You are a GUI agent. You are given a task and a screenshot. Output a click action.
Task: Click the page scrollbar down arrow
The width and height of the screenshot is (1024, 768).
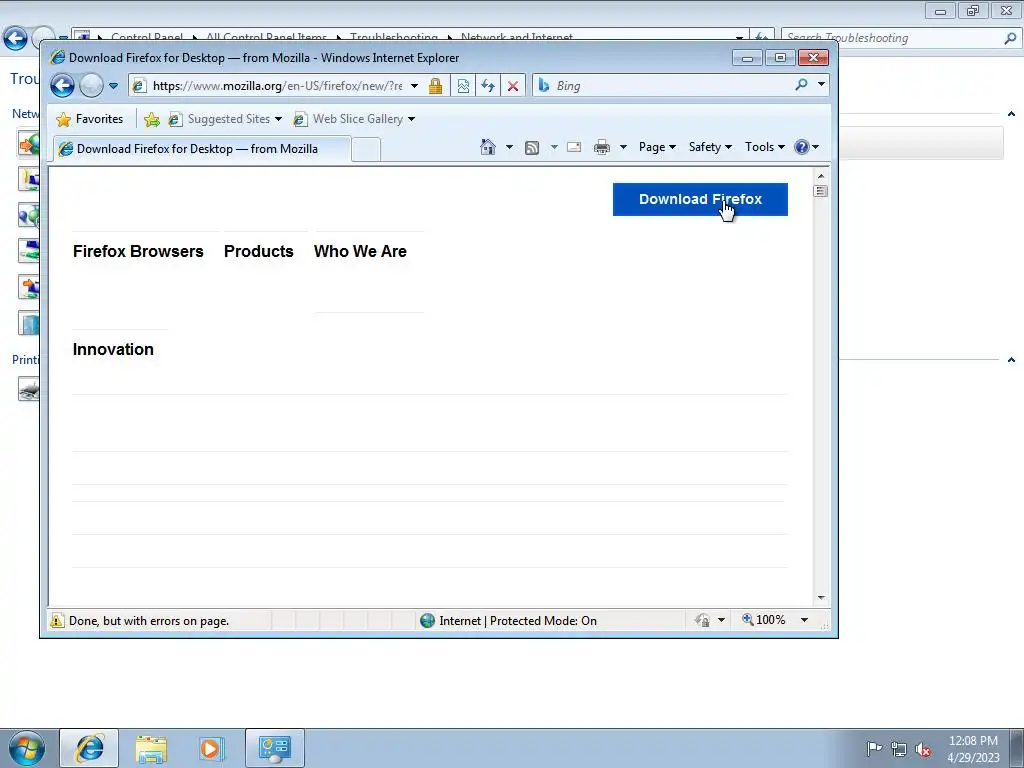(x=821, y=598)
